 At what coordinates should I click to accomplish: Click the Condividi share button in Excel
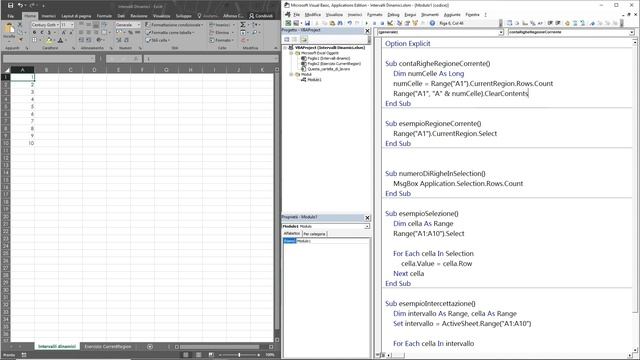click(x=261, y=16)
